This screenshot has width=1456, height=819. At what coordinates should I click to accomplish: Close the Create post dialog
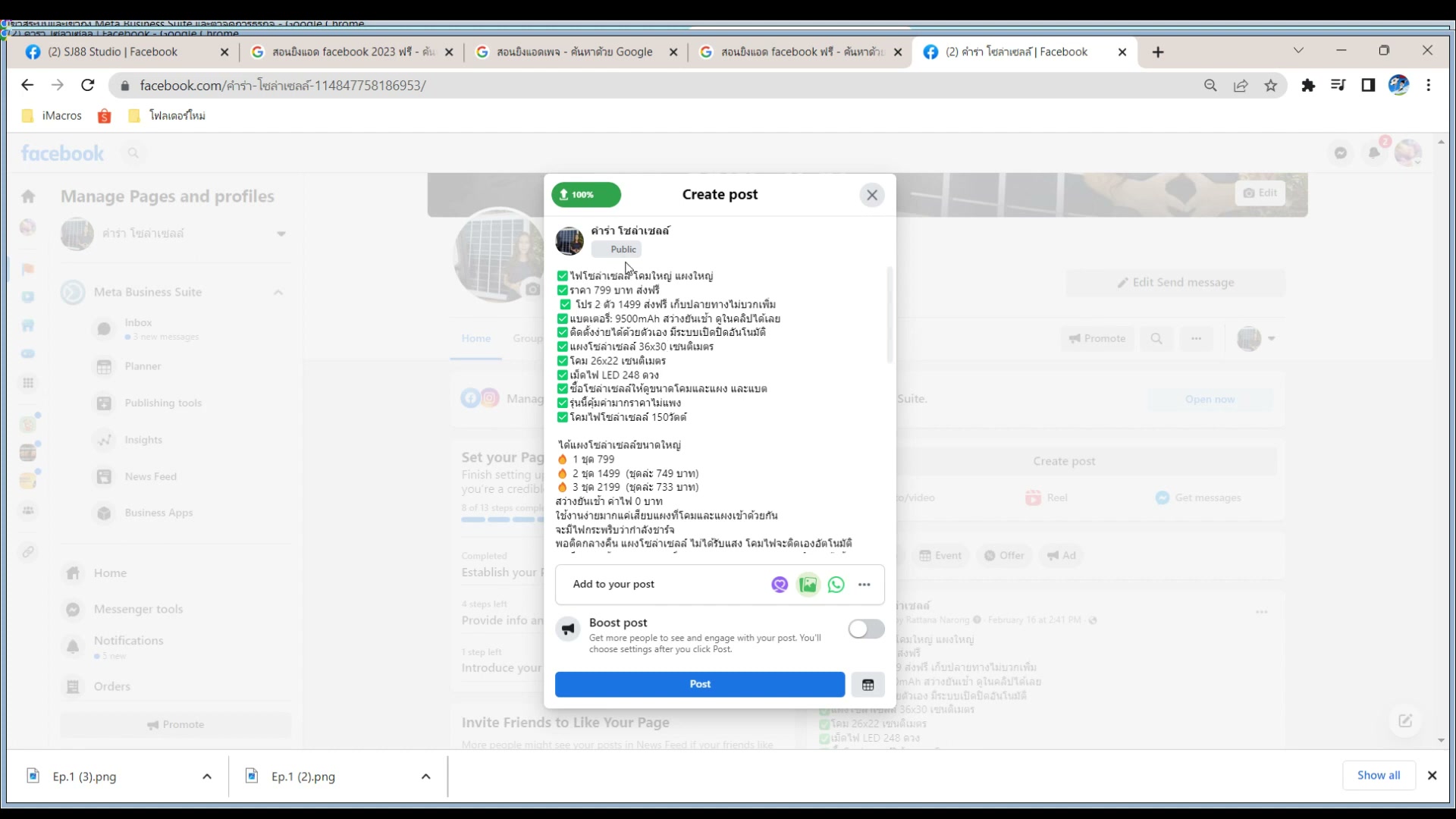tap(872, 195)
